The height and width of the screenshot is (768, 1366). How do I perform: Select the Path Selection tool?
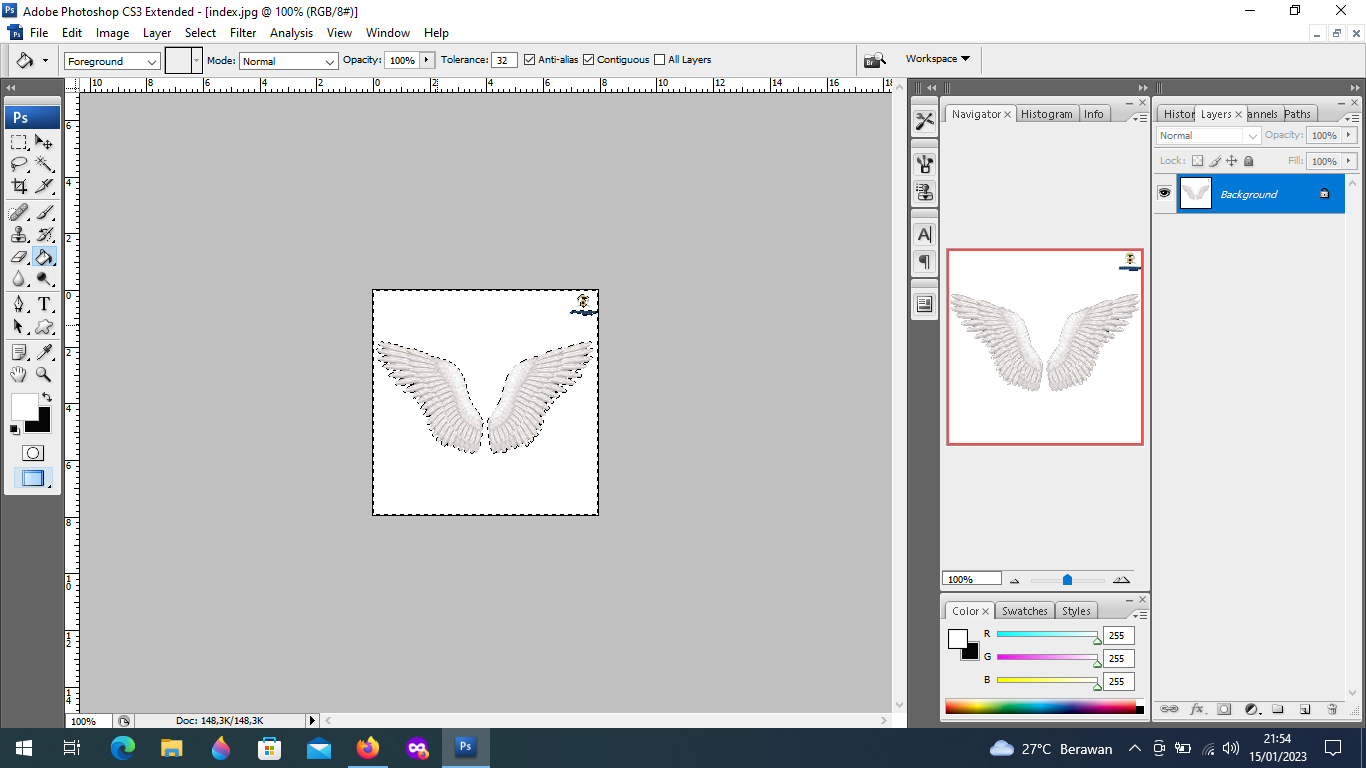pyautogui.click(x=19, y=326)
